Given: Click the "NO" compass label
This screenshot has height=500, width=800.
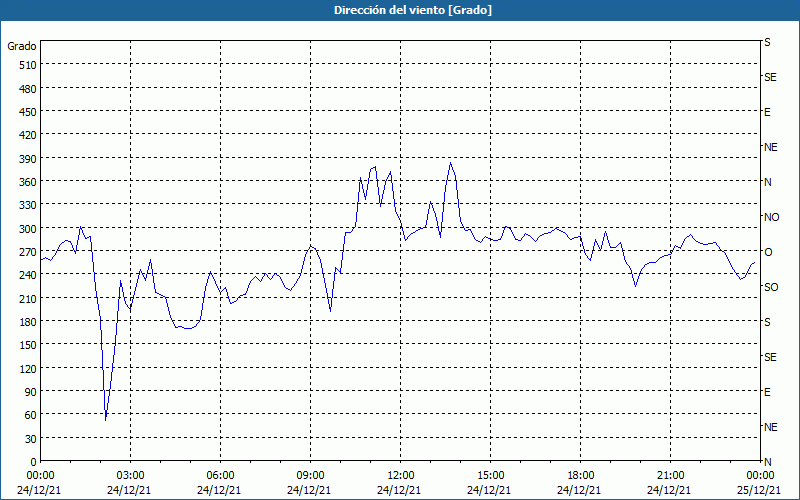Looking at the screenshot, I should tap(771, 217).
